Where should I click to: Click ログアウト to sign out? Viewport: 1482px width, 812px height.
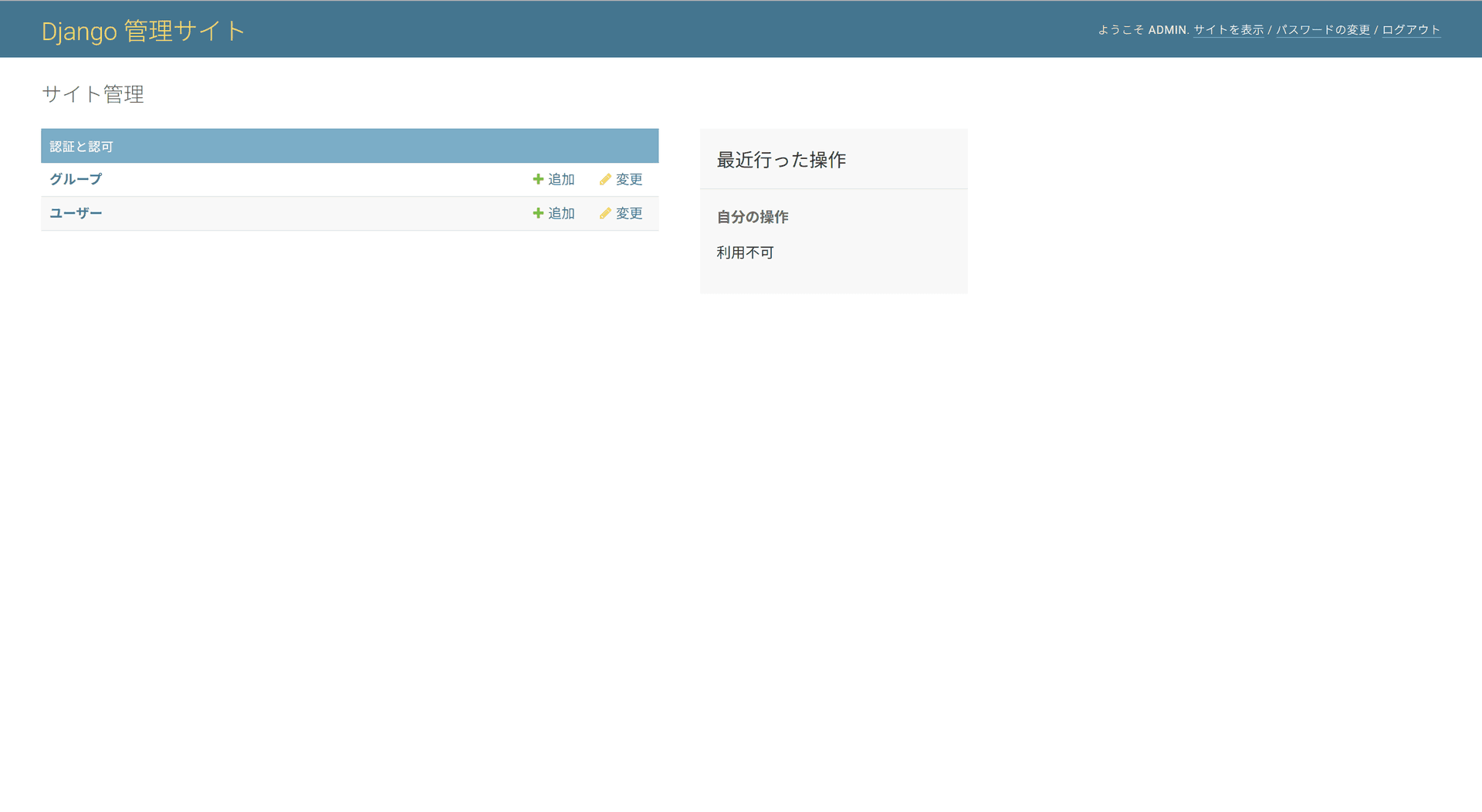click(1411, 30)
